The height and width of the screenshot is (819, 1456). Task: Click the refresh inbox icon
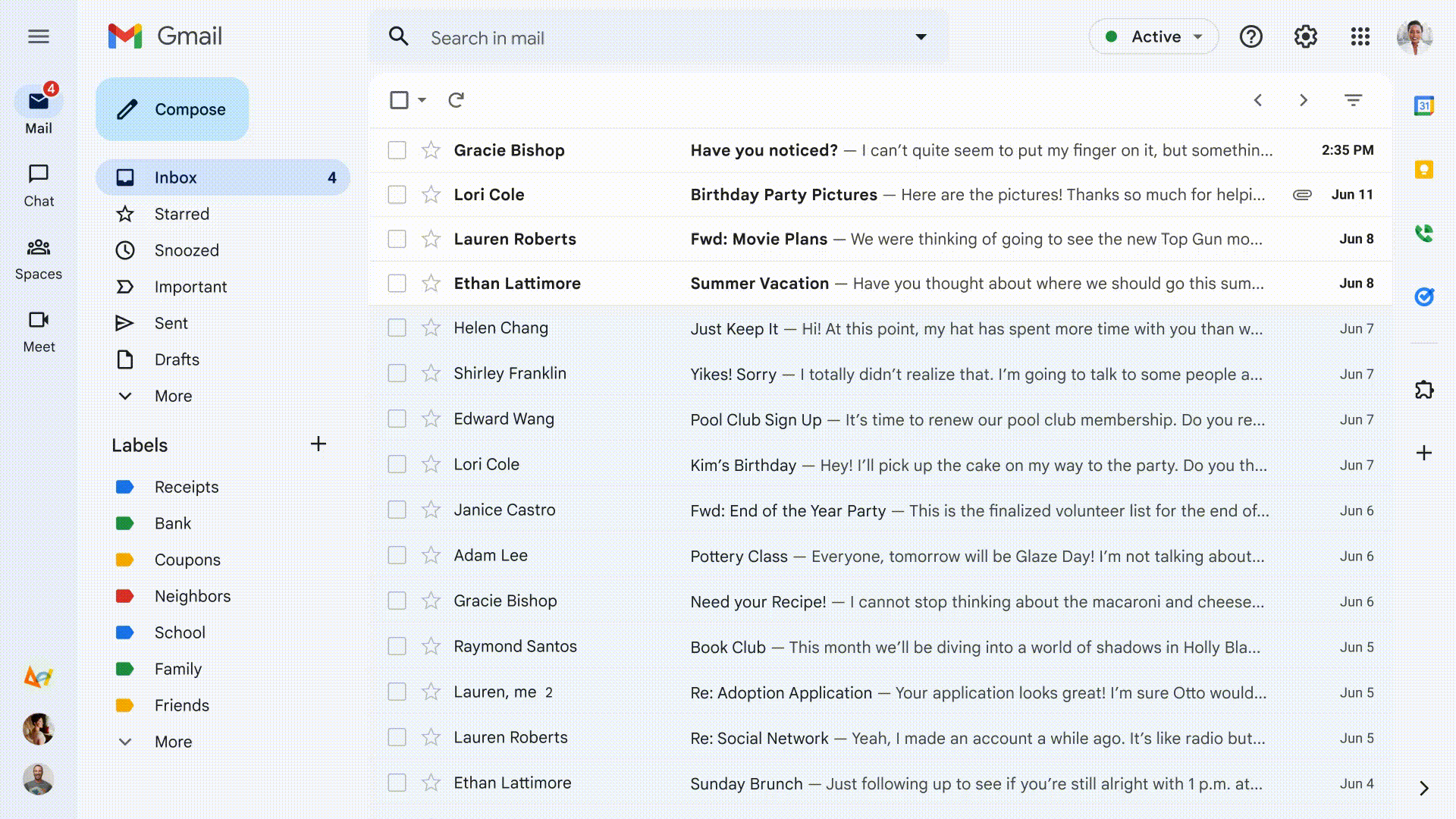tap(456, 100)
